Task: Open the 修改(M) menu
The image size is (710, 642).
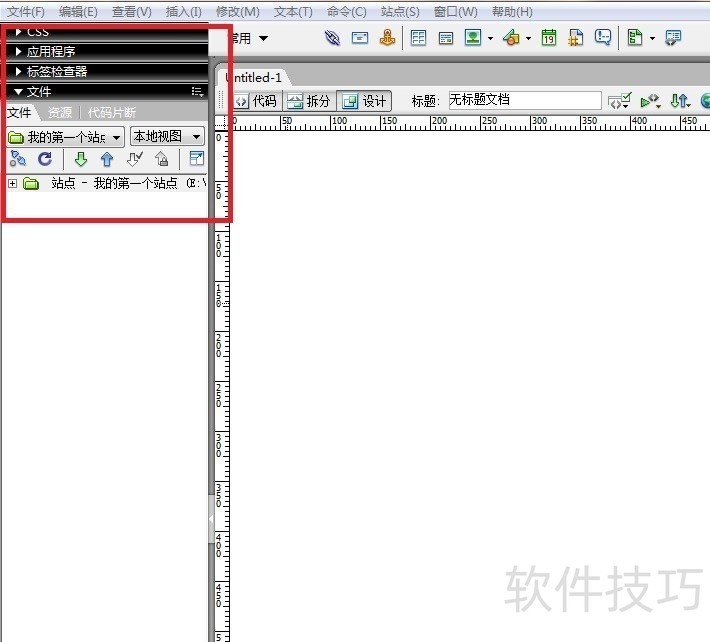Action: point(238,11)
